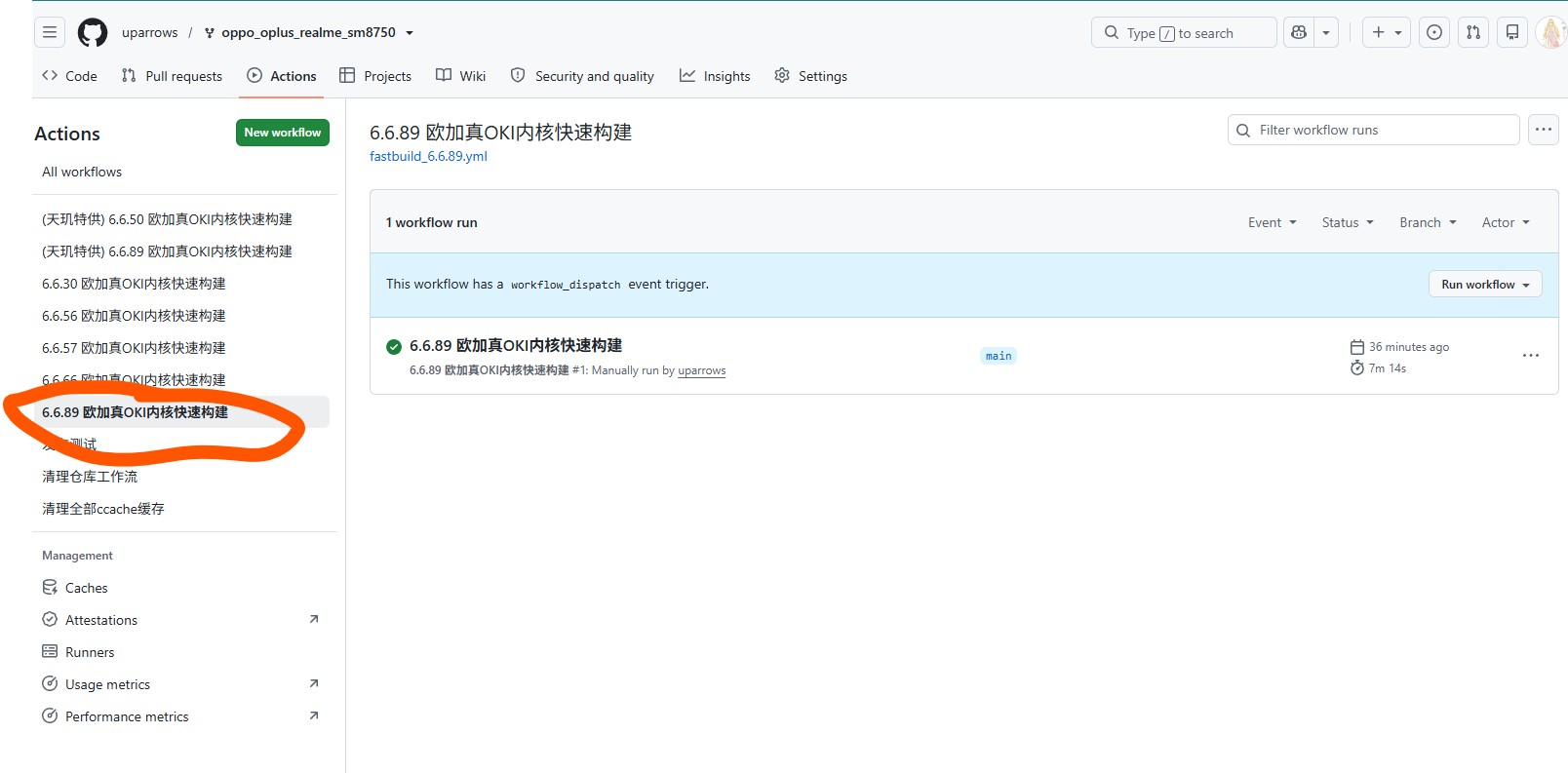Click the New workflow button
The image size is (1568, 773).
click(x=283, y=133)
